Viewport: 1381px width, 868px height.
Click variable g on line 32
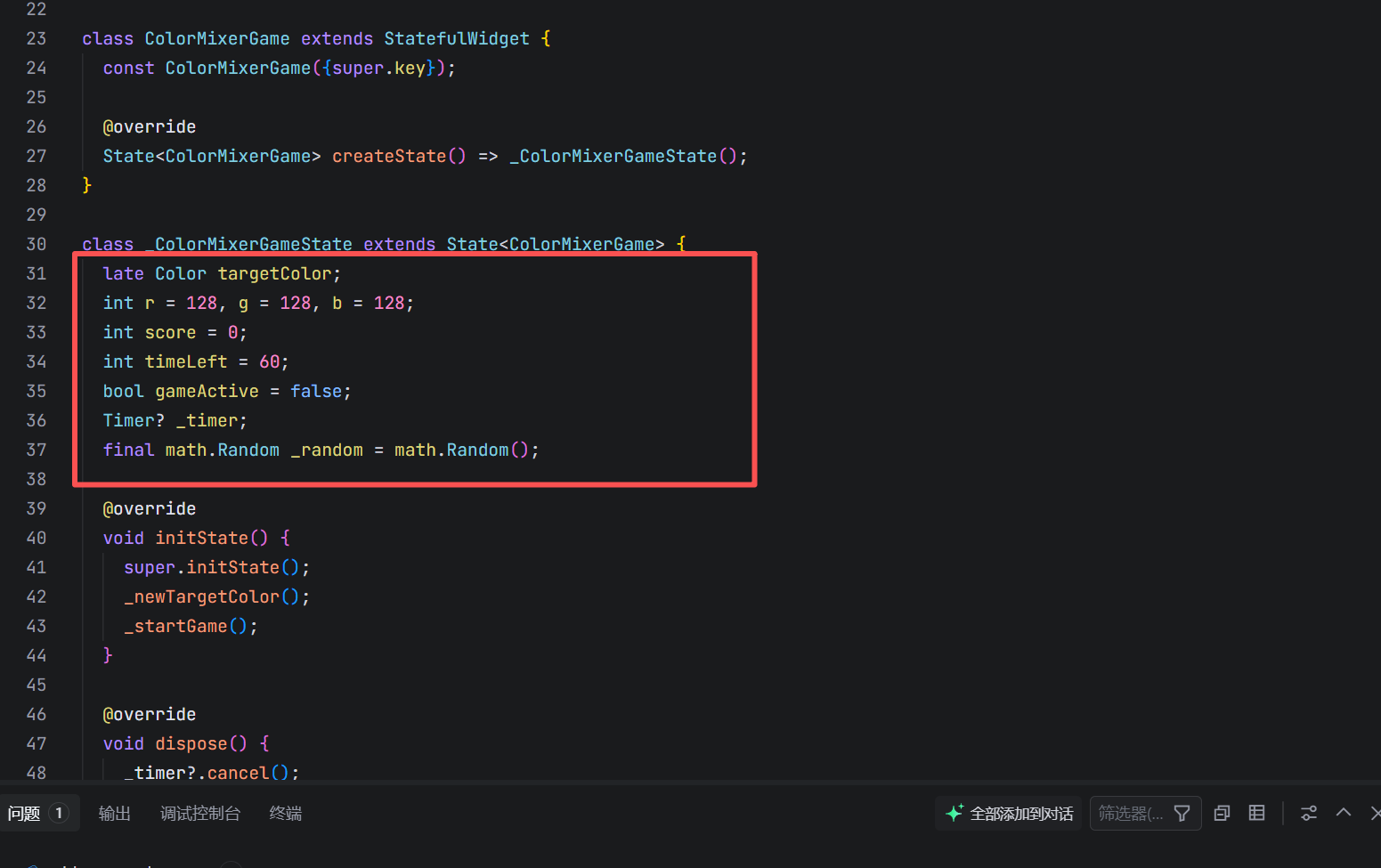pyautogui.click(x=244, y=304)
